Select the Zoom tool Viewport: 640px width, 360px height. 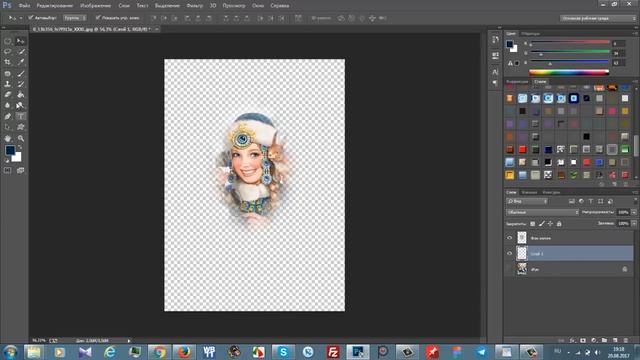(x=20, y=138)
